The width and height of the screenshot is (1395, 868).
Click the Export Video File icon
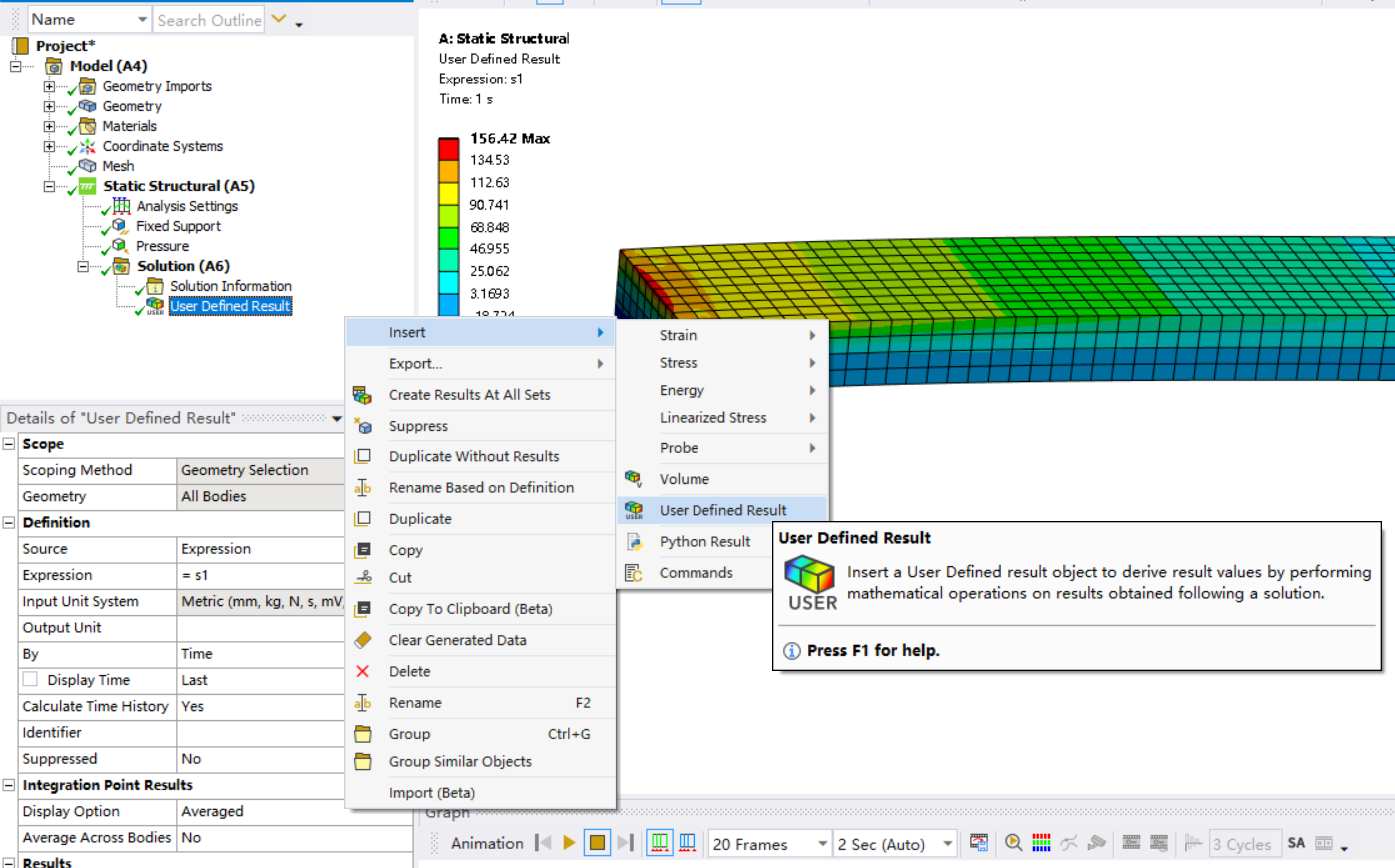pyautogui.click(x=979, y=843)
